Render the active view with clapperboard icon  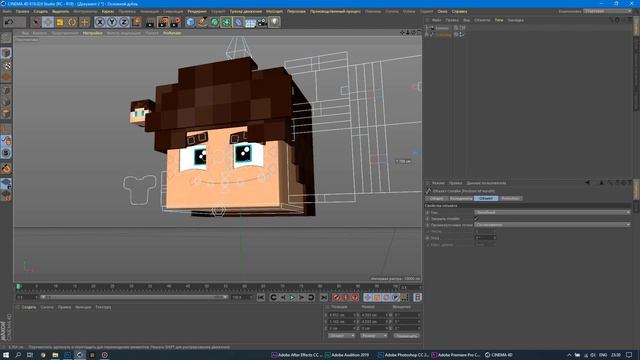point(150,22)
